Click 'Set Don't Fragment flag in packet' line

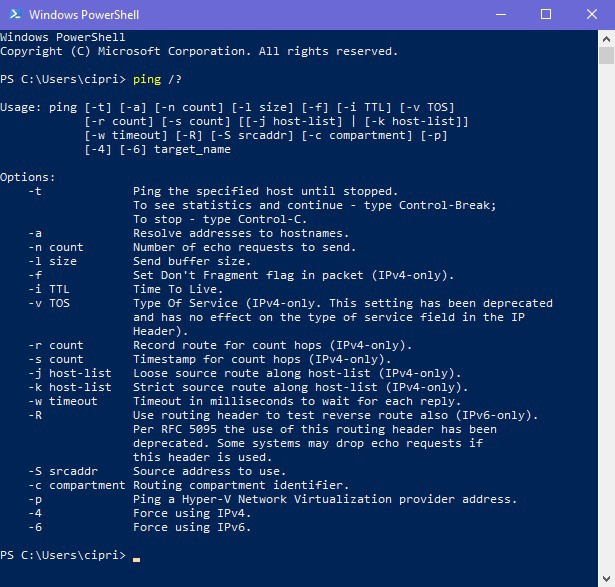coord(293,275)
